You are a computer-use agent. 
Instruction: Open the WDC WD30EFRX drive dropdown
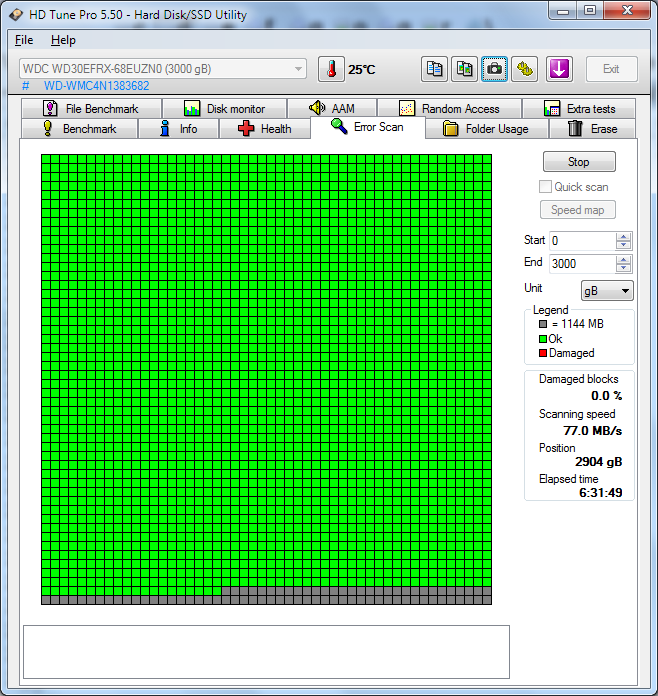163,69
